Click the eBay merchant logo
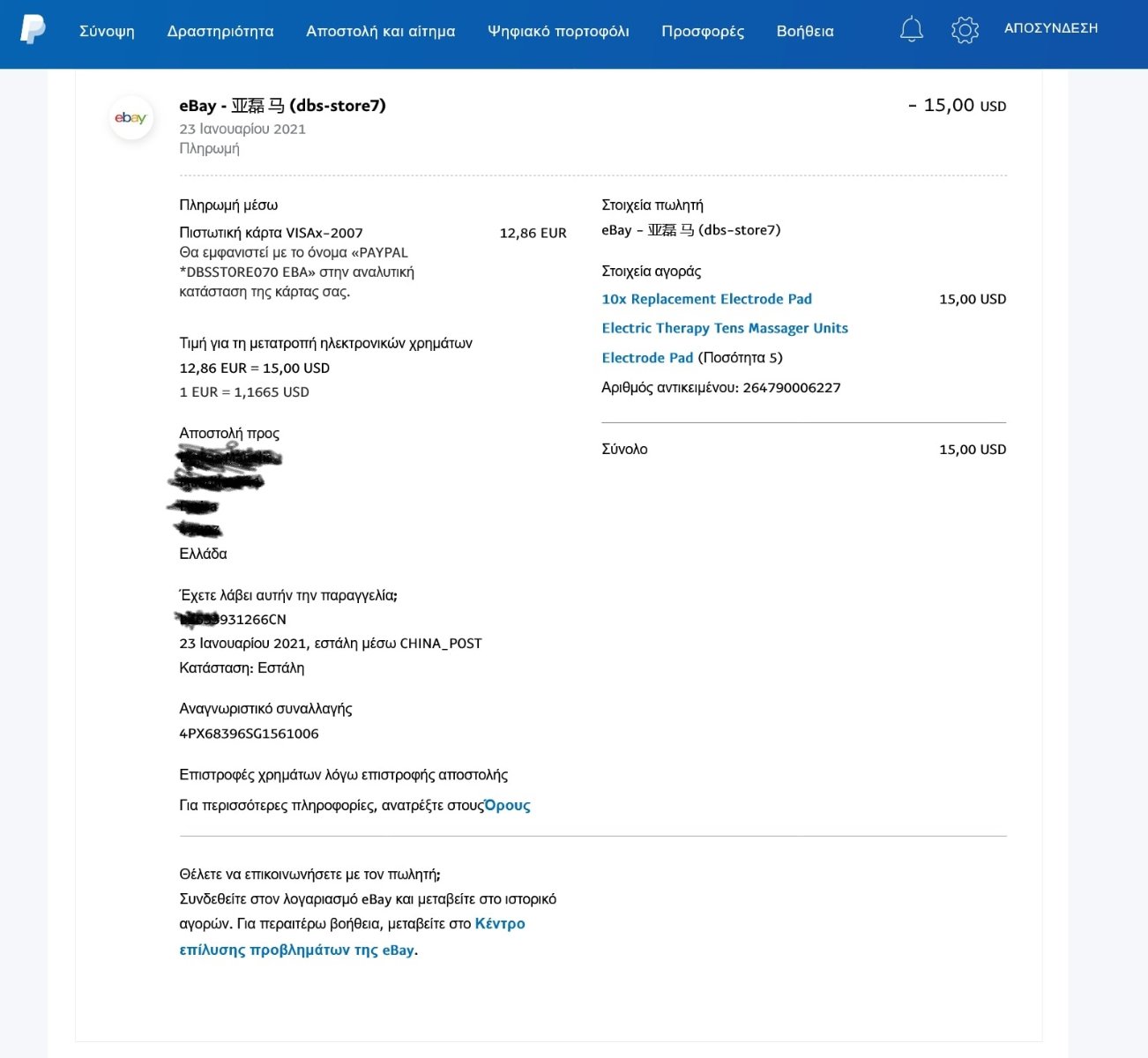 pos(131,117)
